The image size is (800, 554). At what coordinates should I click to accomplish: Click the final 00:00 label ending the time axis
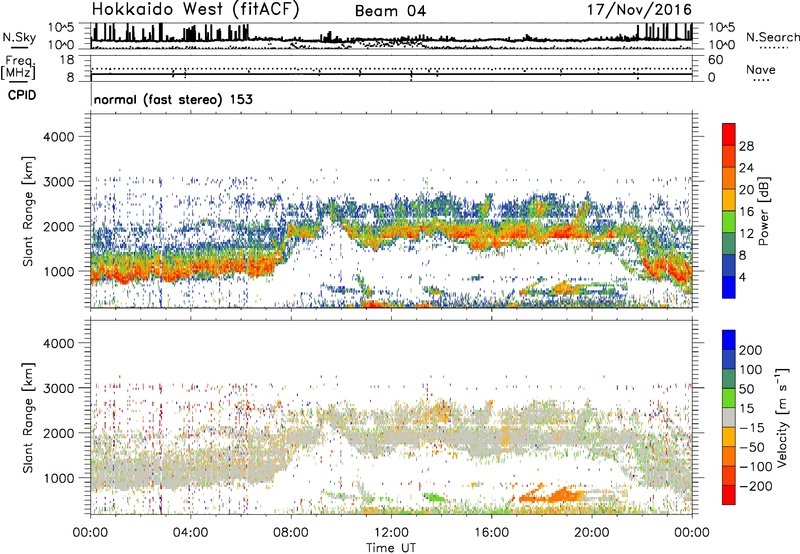[692, 533]
